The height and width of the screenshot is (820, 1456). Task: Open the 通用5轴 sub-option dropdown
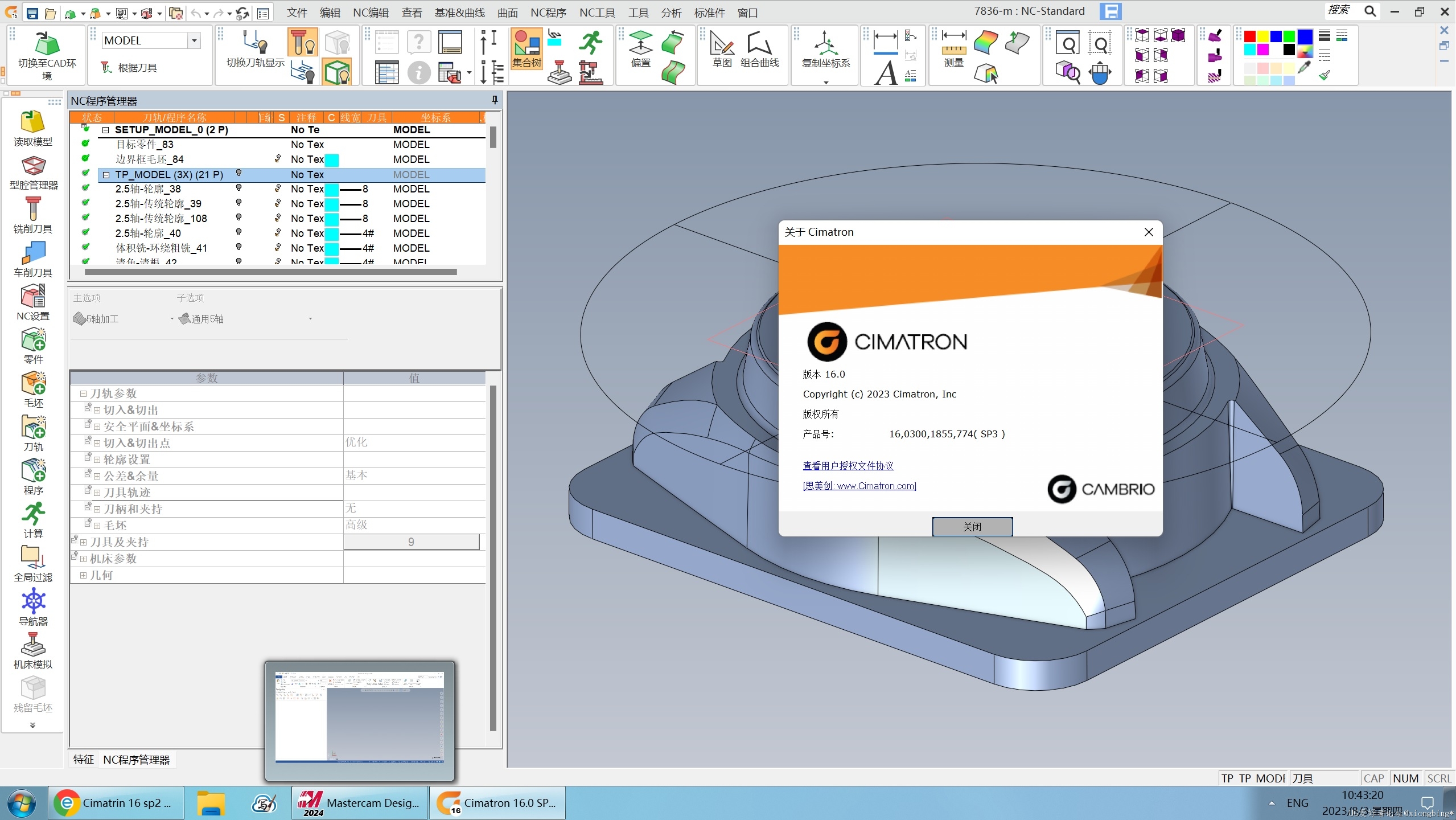pyautogui.click(x=310, y=319)
